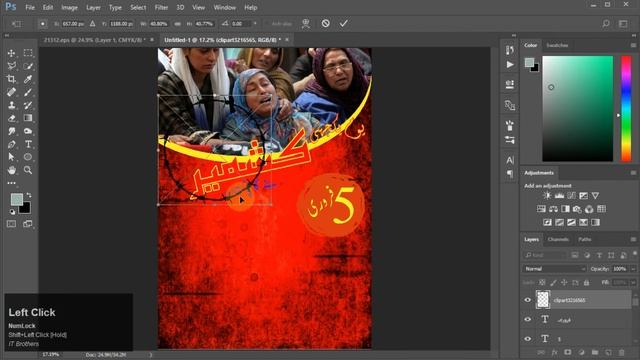Open the layer filter Kind dropdown
This screenshot has width=640, height=360.
pos(546,255)
